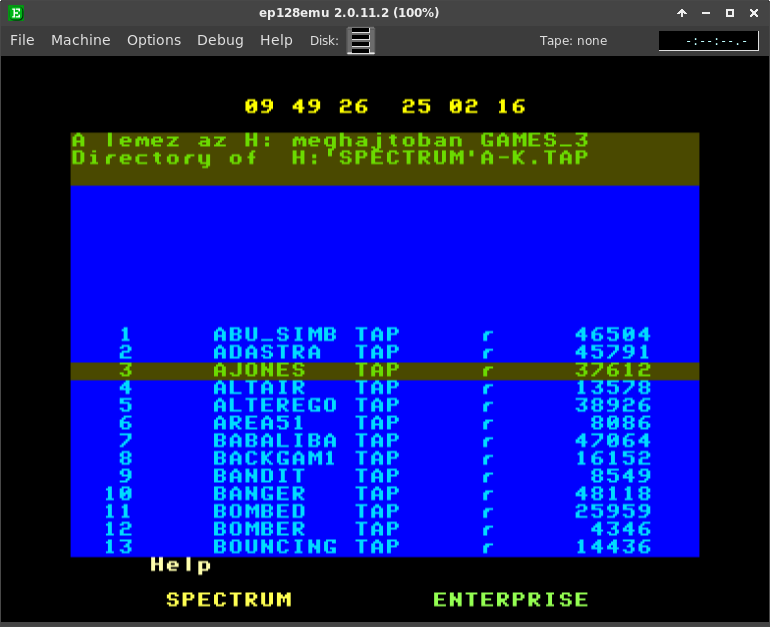Open the Debug menu
The image size is (770, 627).
220,40
